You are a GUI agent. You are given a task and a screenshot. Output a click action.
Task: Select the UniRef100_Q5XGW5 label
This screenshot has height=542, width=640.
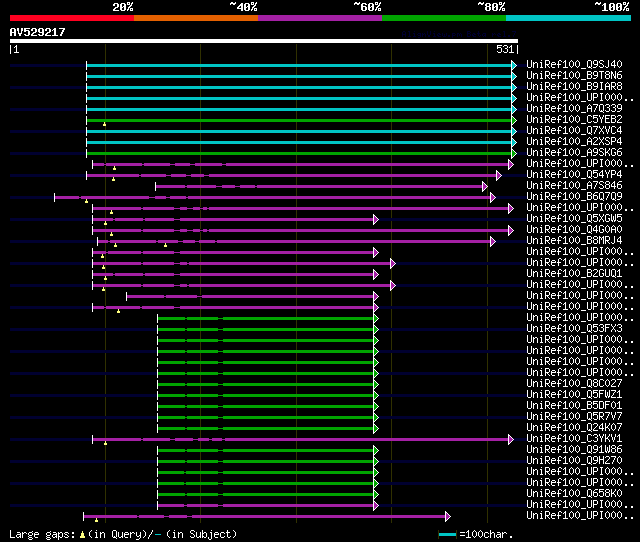pyautogui.click(x=574, y=219)
